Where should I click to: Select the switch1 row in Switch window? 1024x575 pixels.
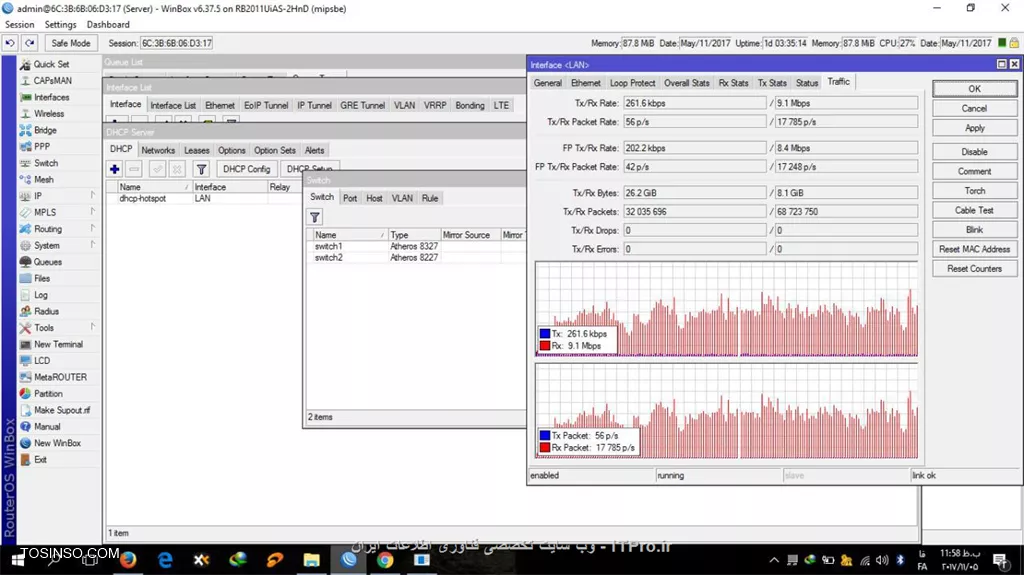[415, 246]
